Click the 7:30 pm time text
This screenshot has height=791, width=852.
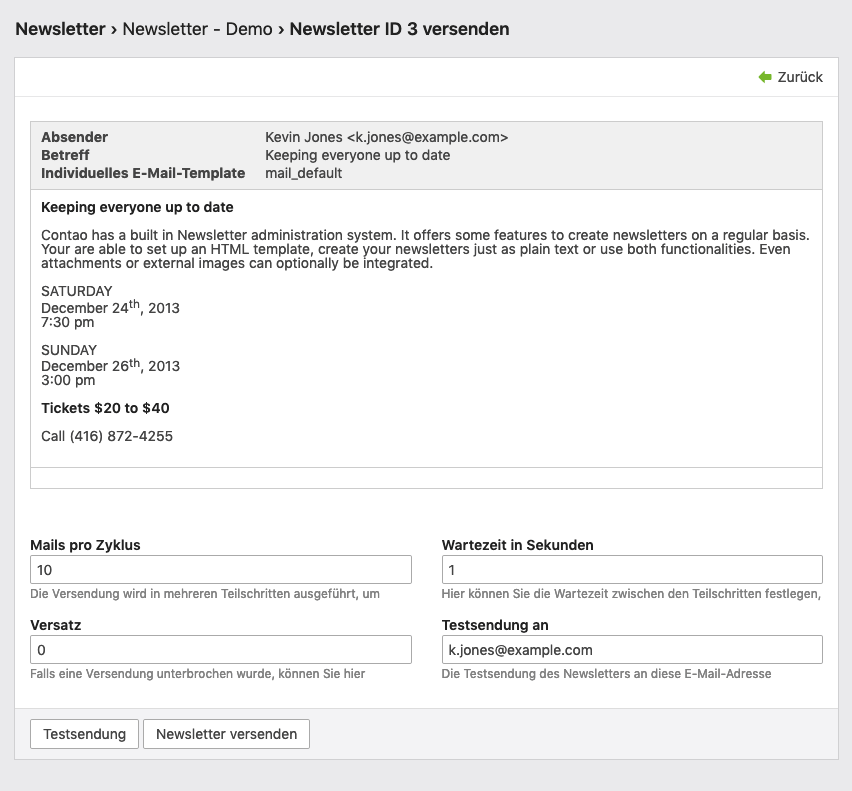pos(68,322)
